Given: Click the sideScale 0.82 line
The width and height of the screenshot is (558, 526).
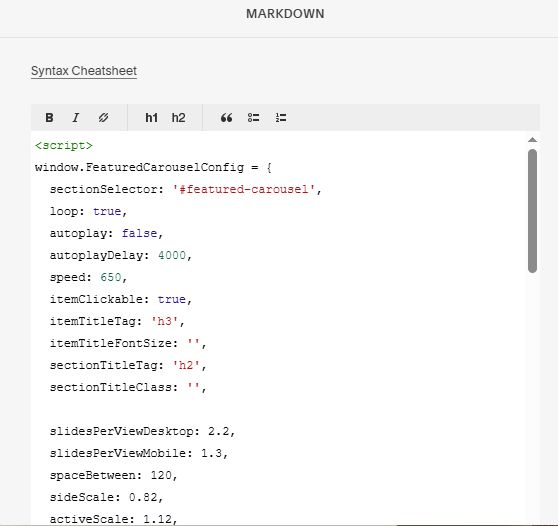Looking at the screenshot, I should pos(106,497).
